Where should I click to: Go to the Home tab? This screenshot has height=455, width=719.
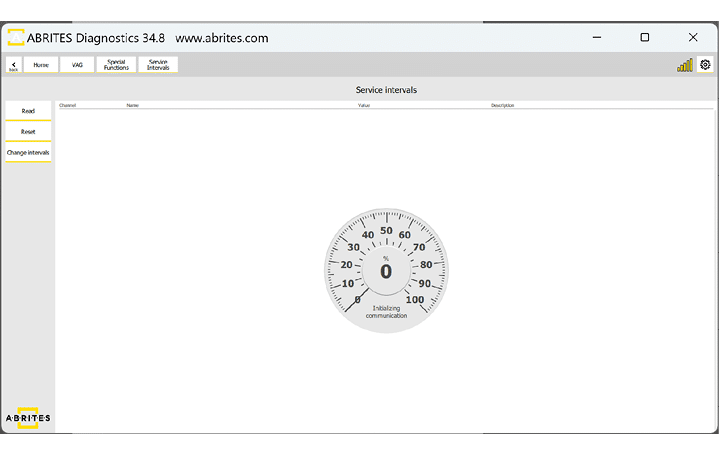[41, 65]
